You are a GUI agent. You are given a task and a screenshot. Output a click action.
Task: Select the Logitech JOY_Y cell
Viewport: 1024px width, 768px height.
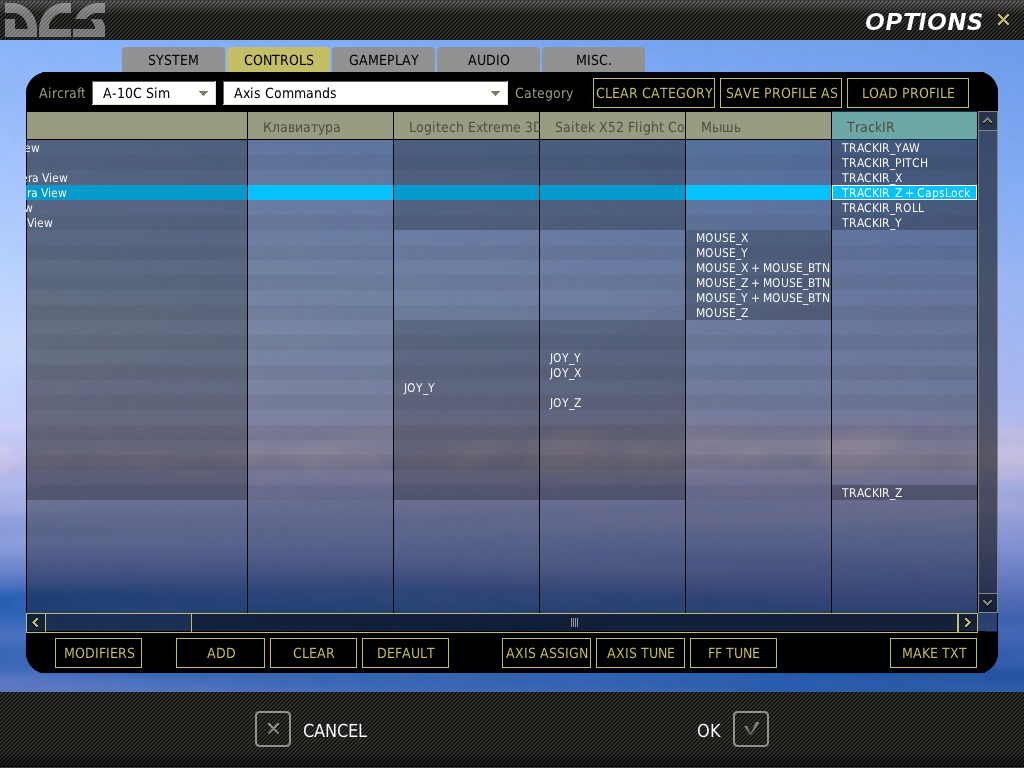click(x=467, y=388)
